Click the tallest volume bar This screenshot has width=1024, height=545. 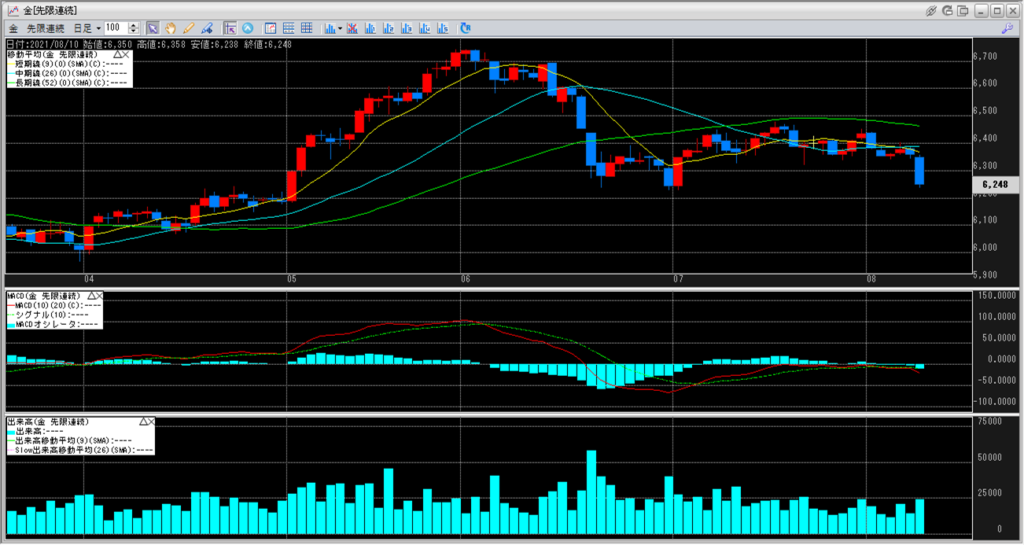point(592,492)
